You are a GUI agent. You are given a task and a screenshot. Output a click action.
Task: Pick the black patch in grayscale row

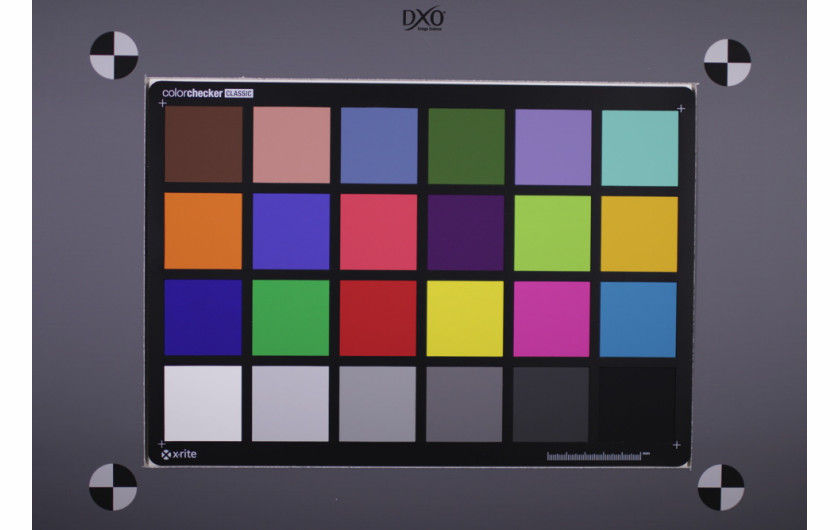tap(637, 405)
